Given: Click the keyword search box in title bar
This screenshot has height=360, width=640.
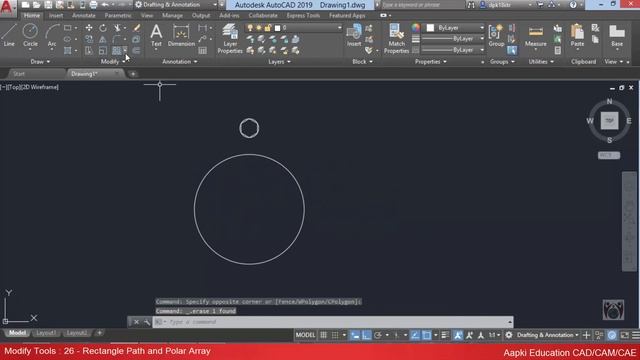Looking at the screenshot, I should tap(422, 5).
